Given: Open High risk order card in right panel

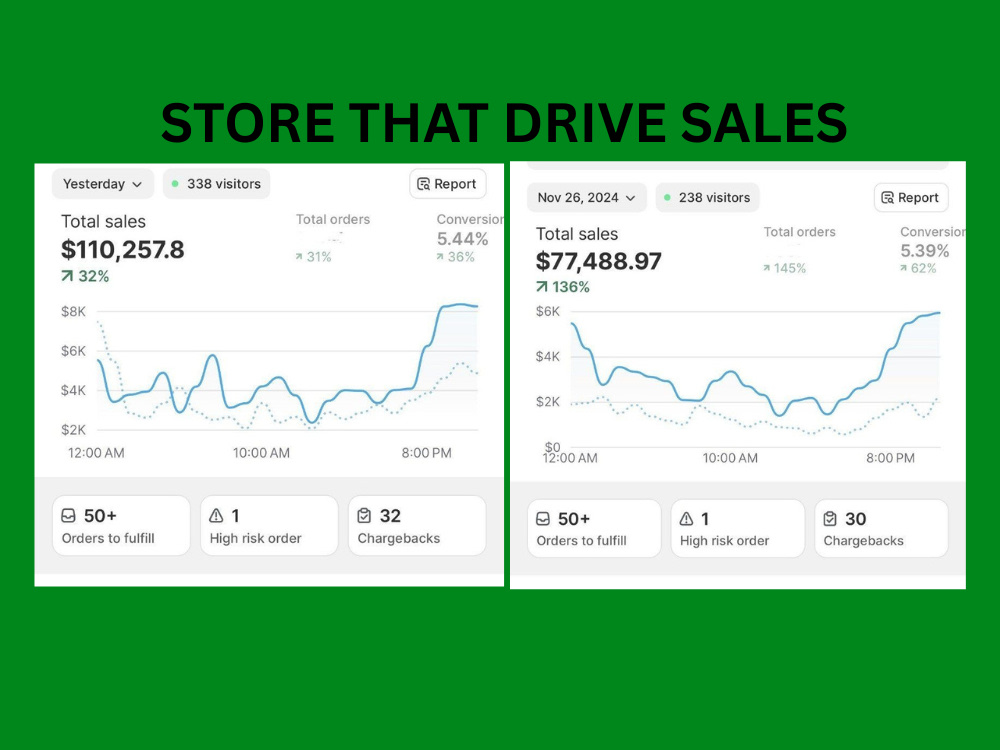Looking at the screenshot, I should click(x=738, y=528).
